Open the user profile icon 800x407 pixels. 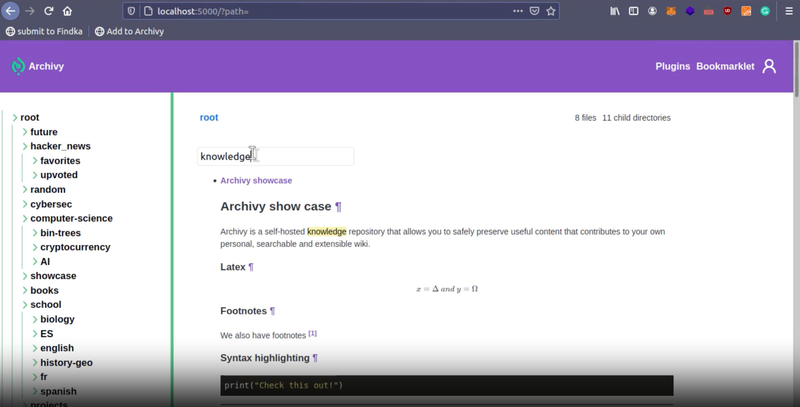(x=768, y=66)
